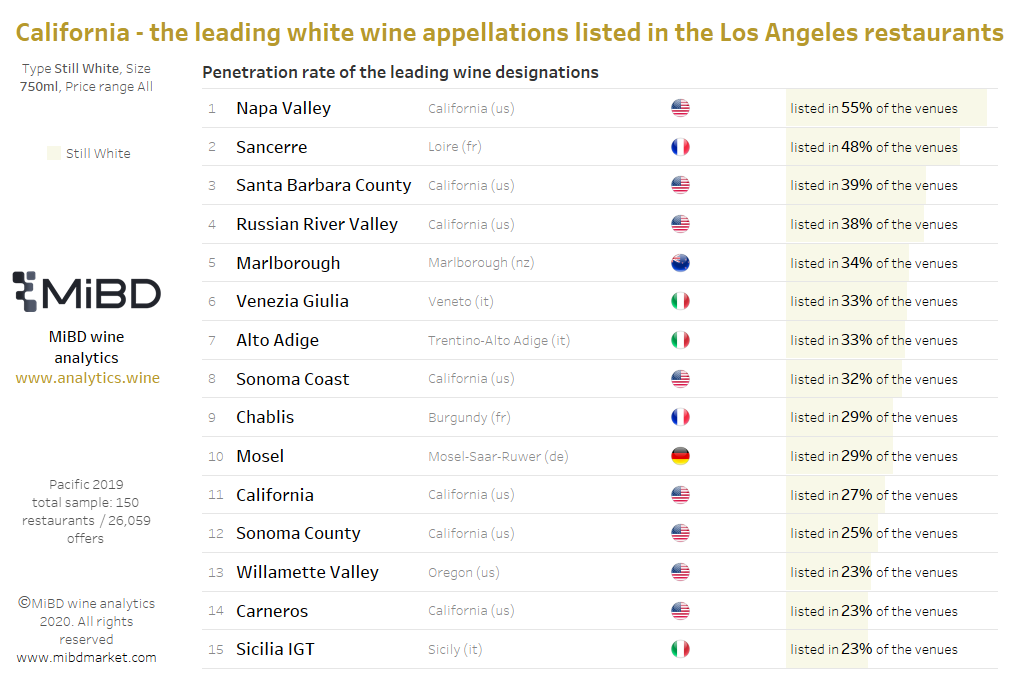This screenshot has height=681, width=1010.
Task: Click the US flag beside Willamette Valley
Action: point(680,571)
